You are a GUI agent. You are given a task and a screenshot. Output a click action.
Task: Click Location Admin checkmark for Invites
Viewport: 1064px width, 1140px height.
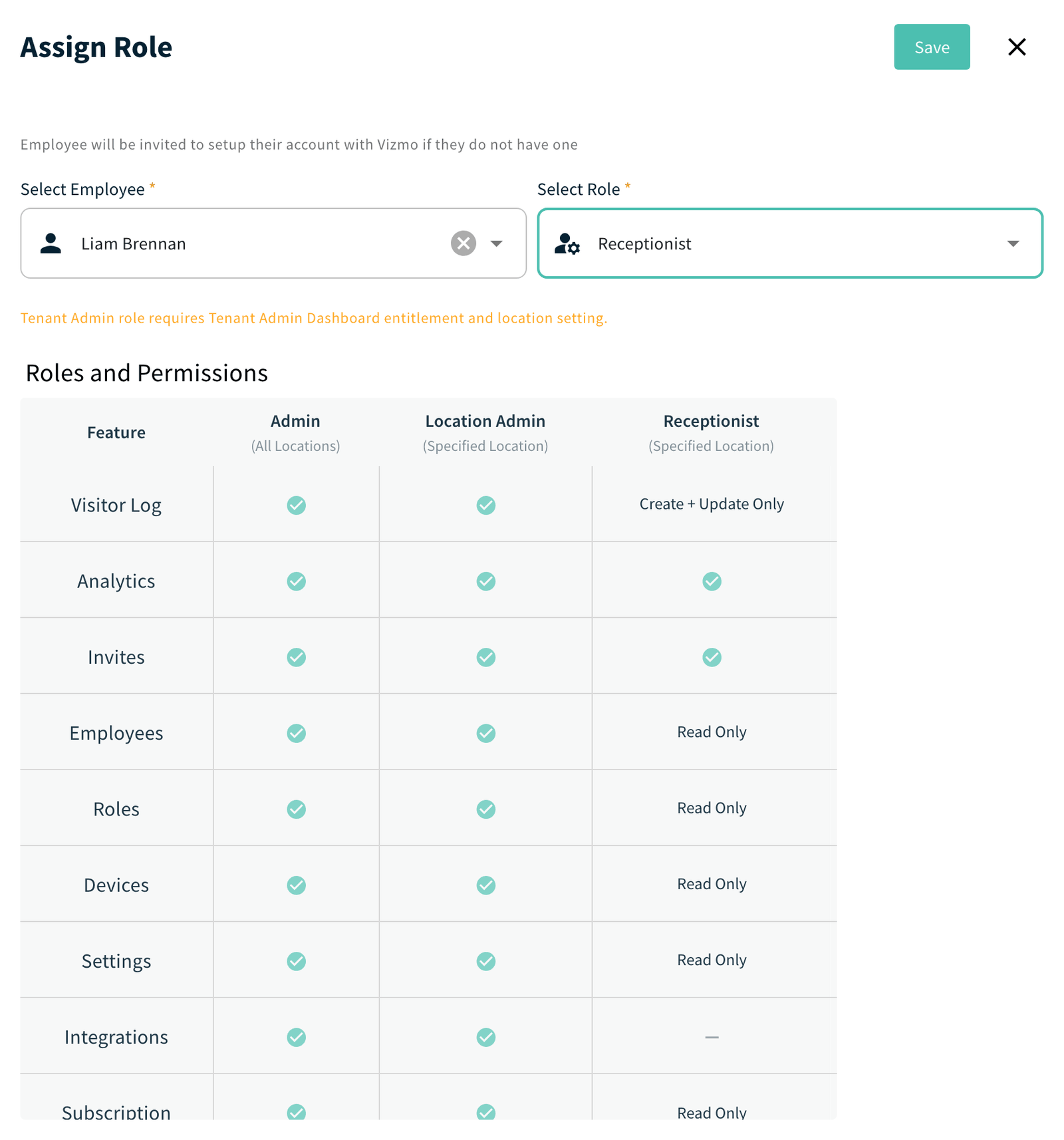click(x=485, y=657)
